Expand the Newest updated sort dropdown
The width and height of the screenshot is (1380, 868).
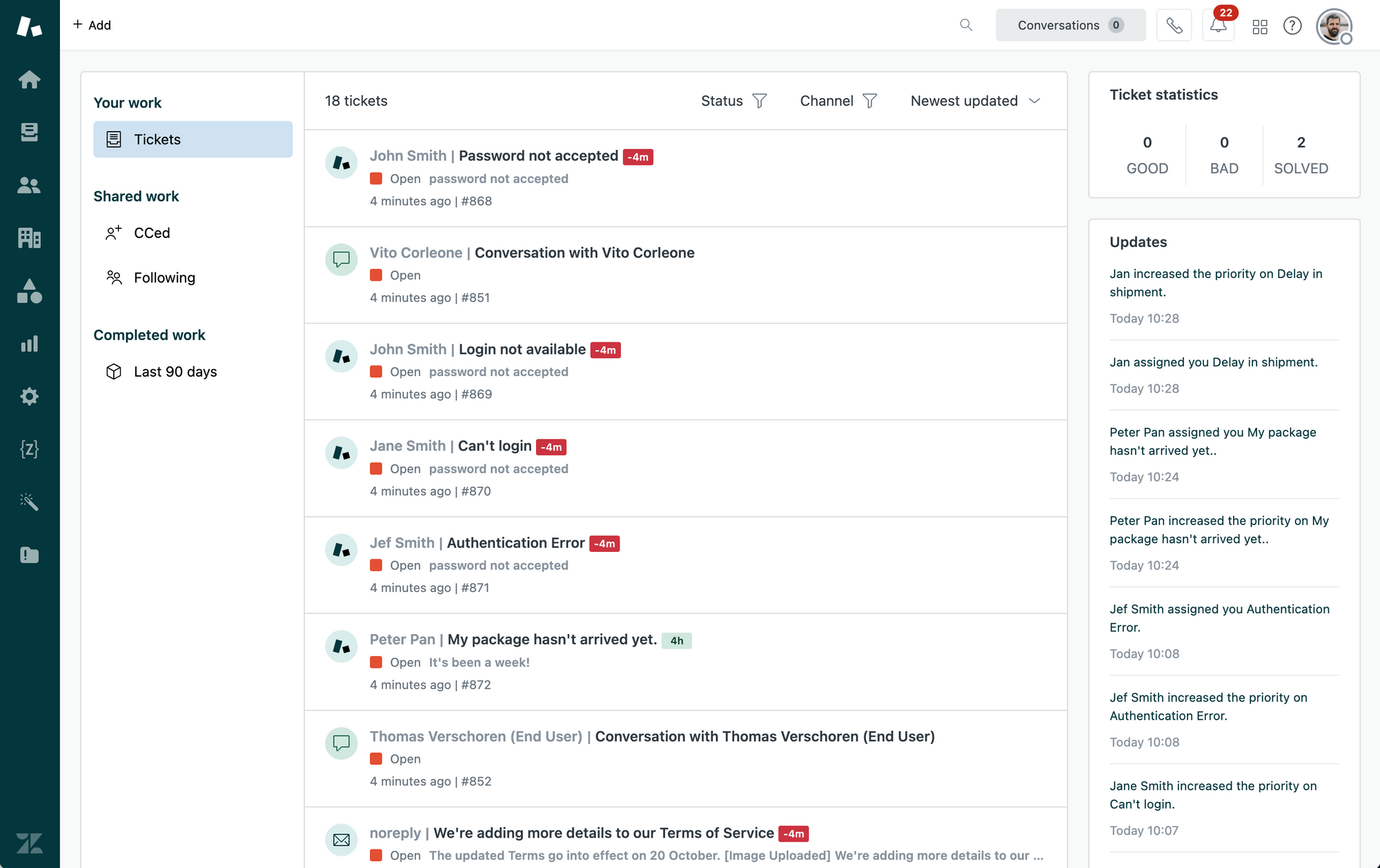975,101
